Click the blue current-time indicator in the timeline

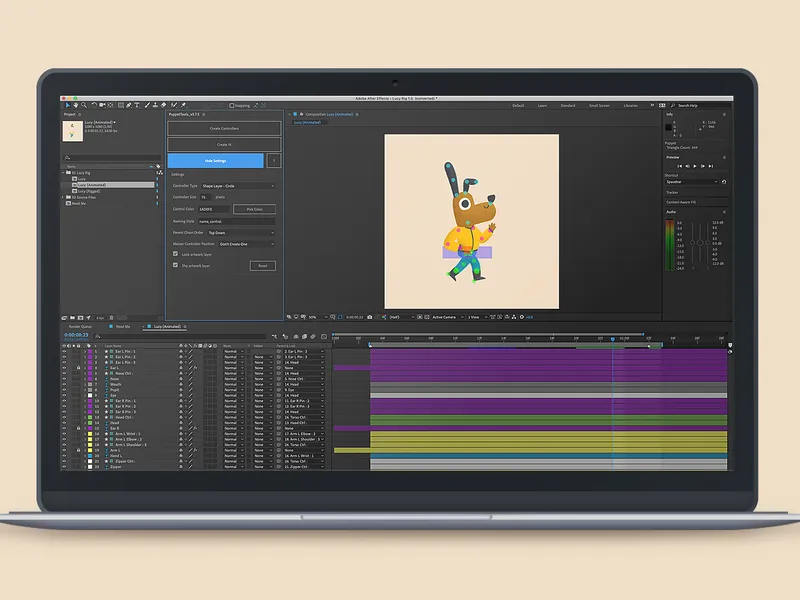[x=612, y=339]
